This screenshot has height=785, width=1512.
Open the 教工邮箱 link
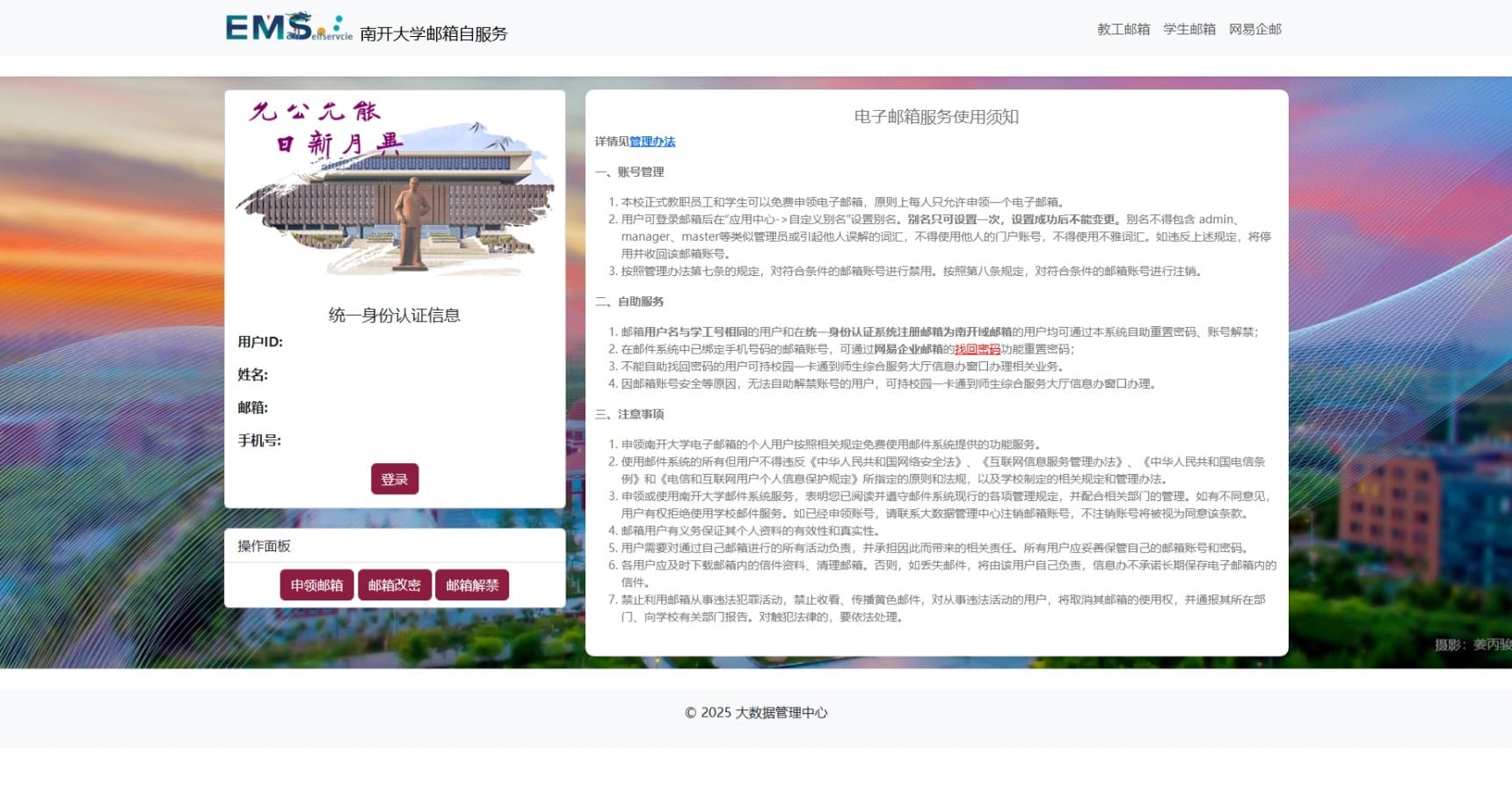tap(1123, 29)
